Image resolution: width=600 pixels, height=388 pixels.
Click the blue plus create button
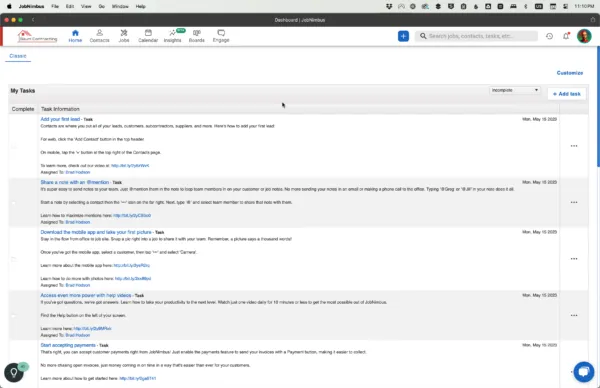(403, 36)
